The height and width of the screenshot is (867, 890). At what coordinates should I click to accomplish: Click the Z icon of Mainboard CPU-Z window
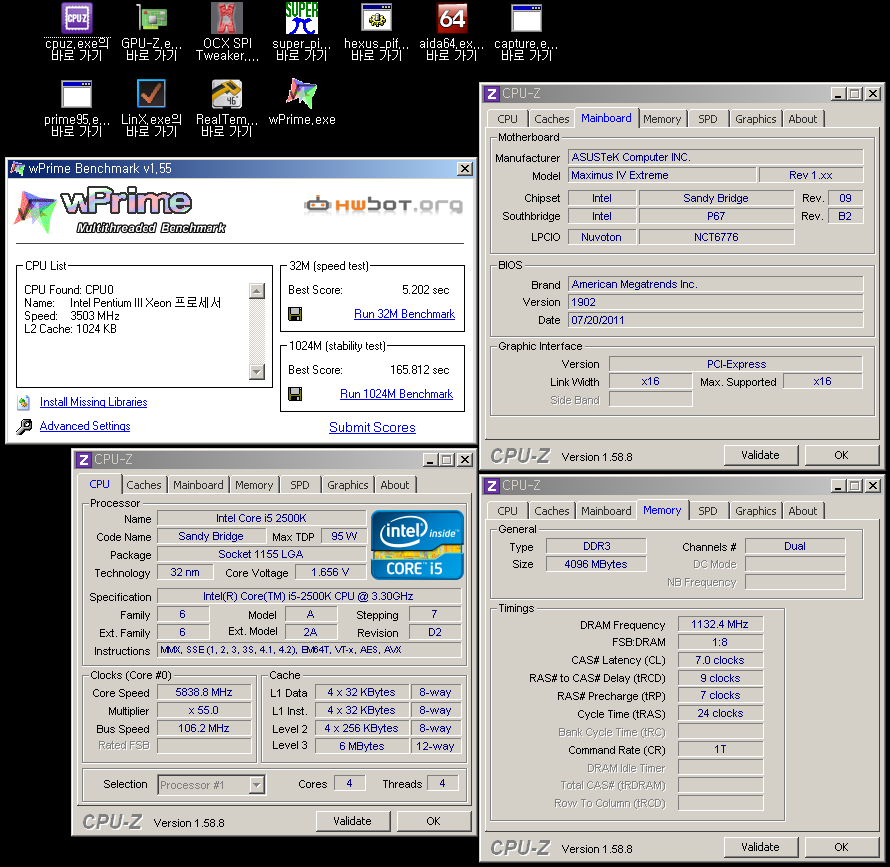[x=492, y=94]
